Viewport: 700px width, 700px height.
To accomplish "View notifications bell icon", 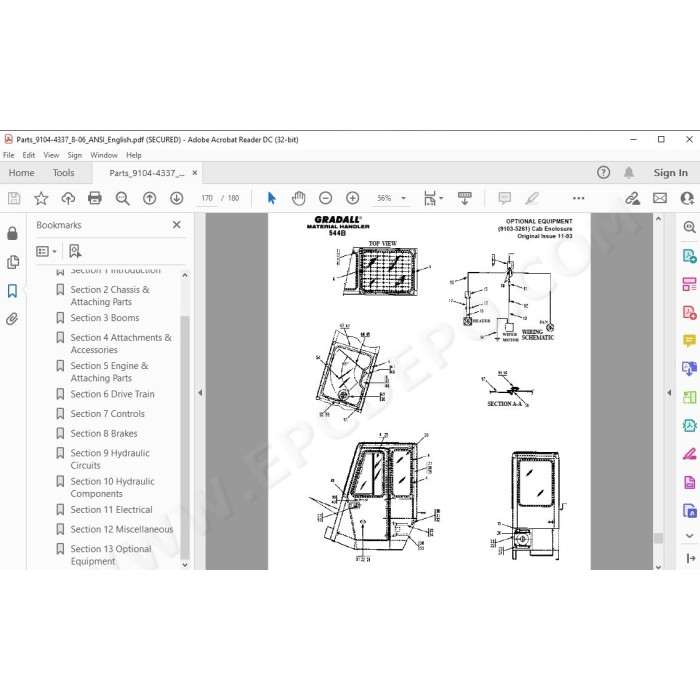I will coord(629,172).
